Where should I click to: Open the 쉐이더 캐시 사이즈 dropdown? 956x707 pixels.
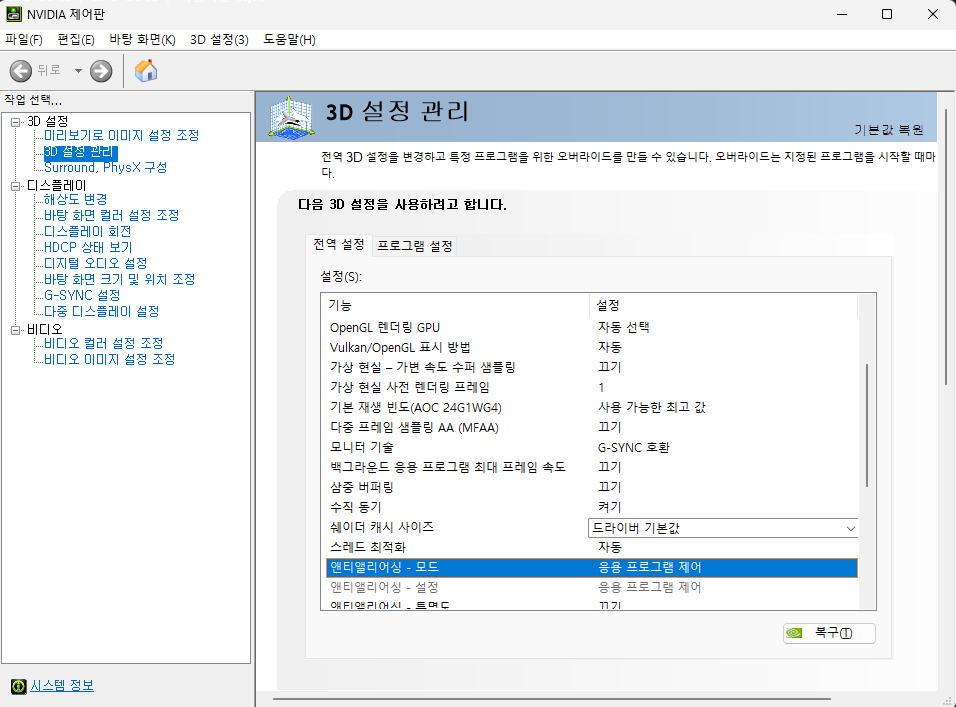(x=723, y=528)
